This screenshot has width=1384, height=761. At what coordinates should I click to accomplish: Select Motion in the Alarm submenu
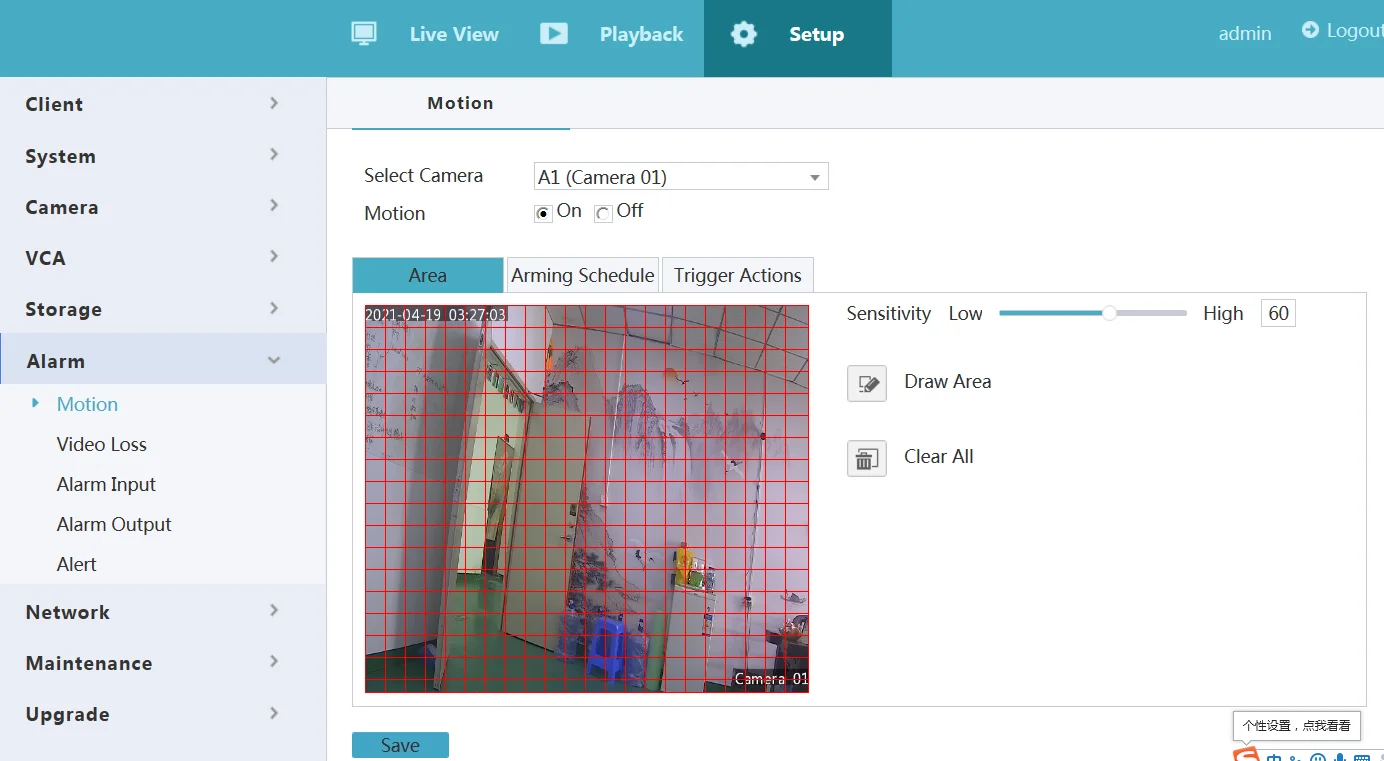pyautogui.click(x=87, y=405)
